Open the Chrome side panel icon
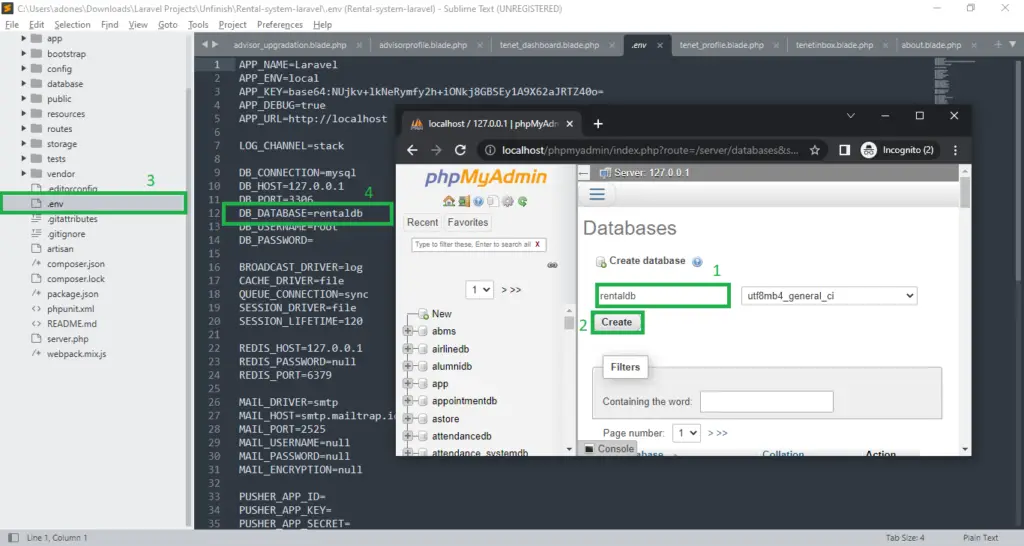The image size is (1024, 546). click(x=844, y=150)
